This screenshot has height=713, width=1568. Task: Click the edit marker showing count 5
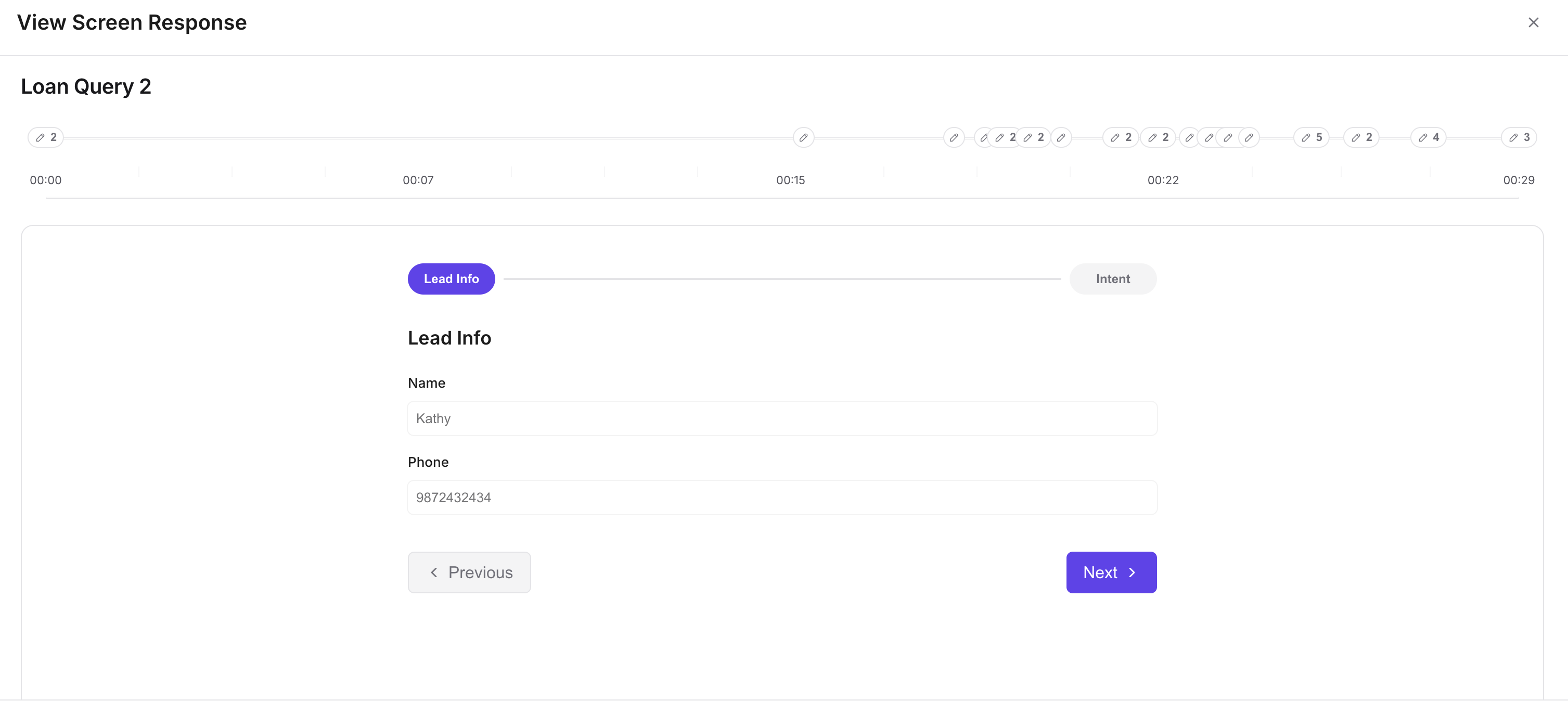[x=1311, y=137]
